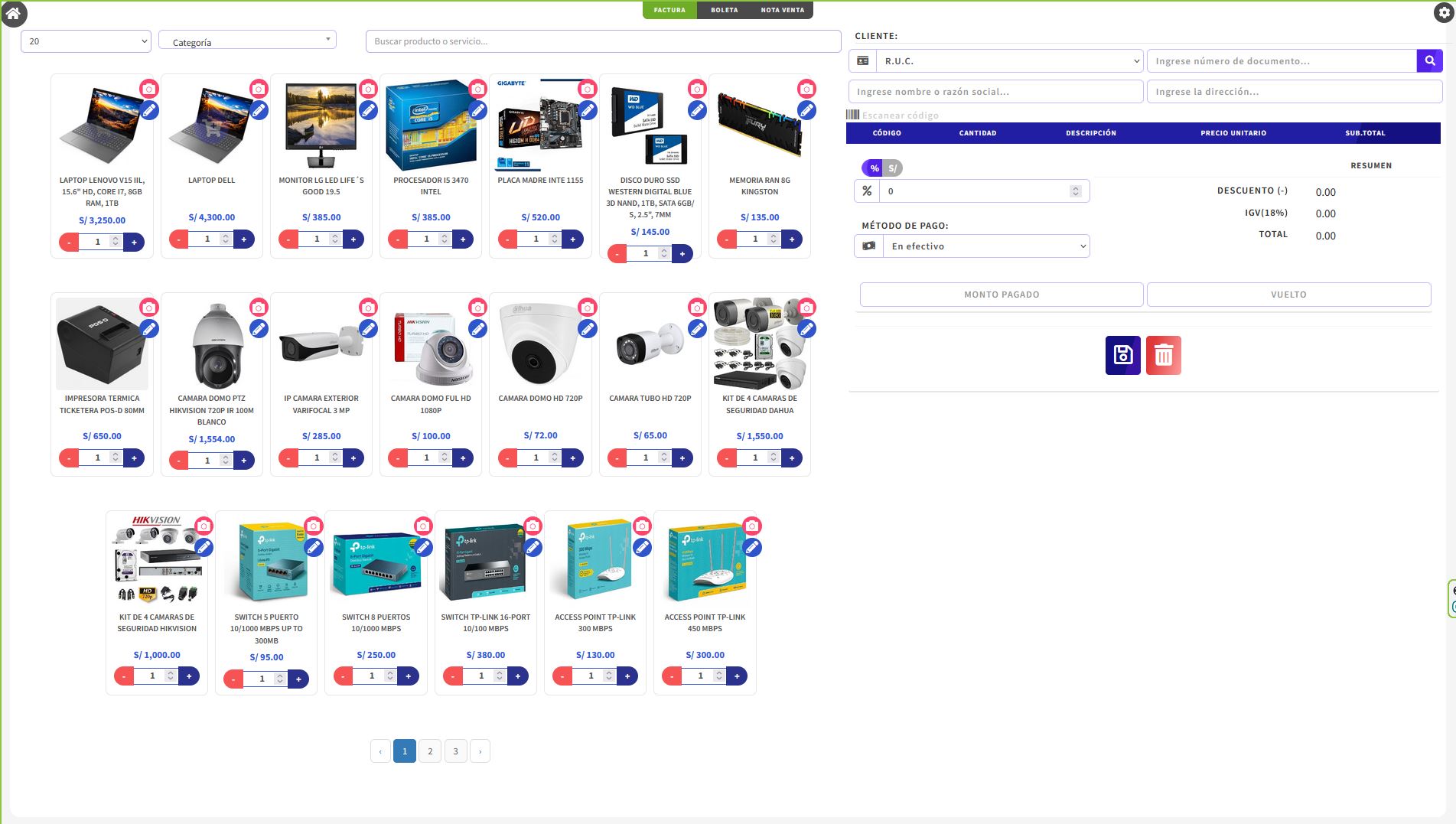Open the Categoría dropdown
This screenshot has width=1456, height=824.
pos(246,38)
